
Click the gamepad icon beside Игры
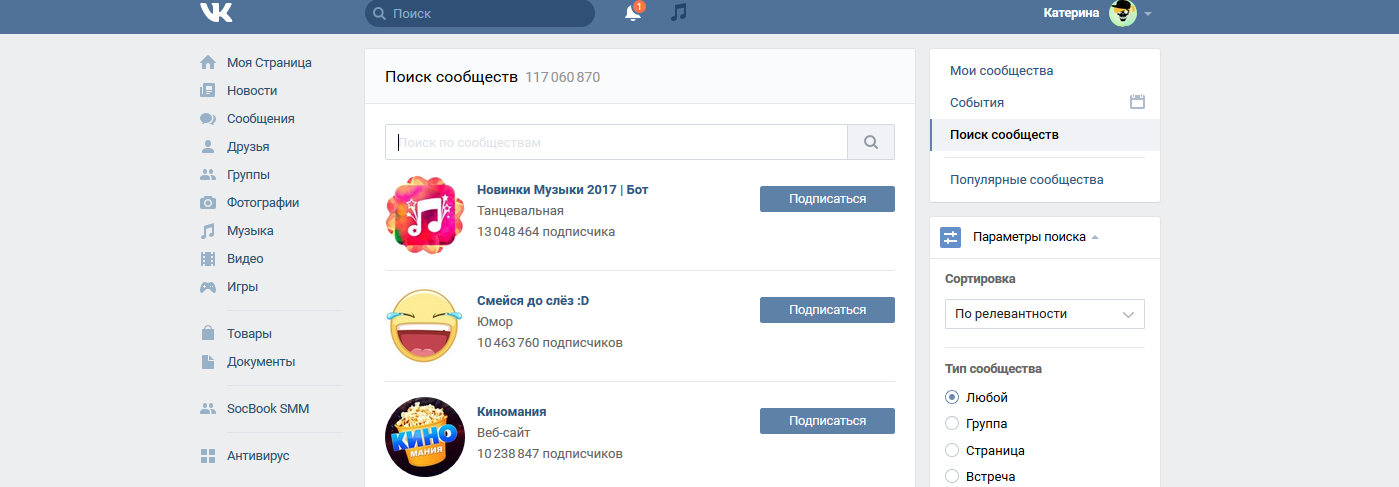point(208,286)
